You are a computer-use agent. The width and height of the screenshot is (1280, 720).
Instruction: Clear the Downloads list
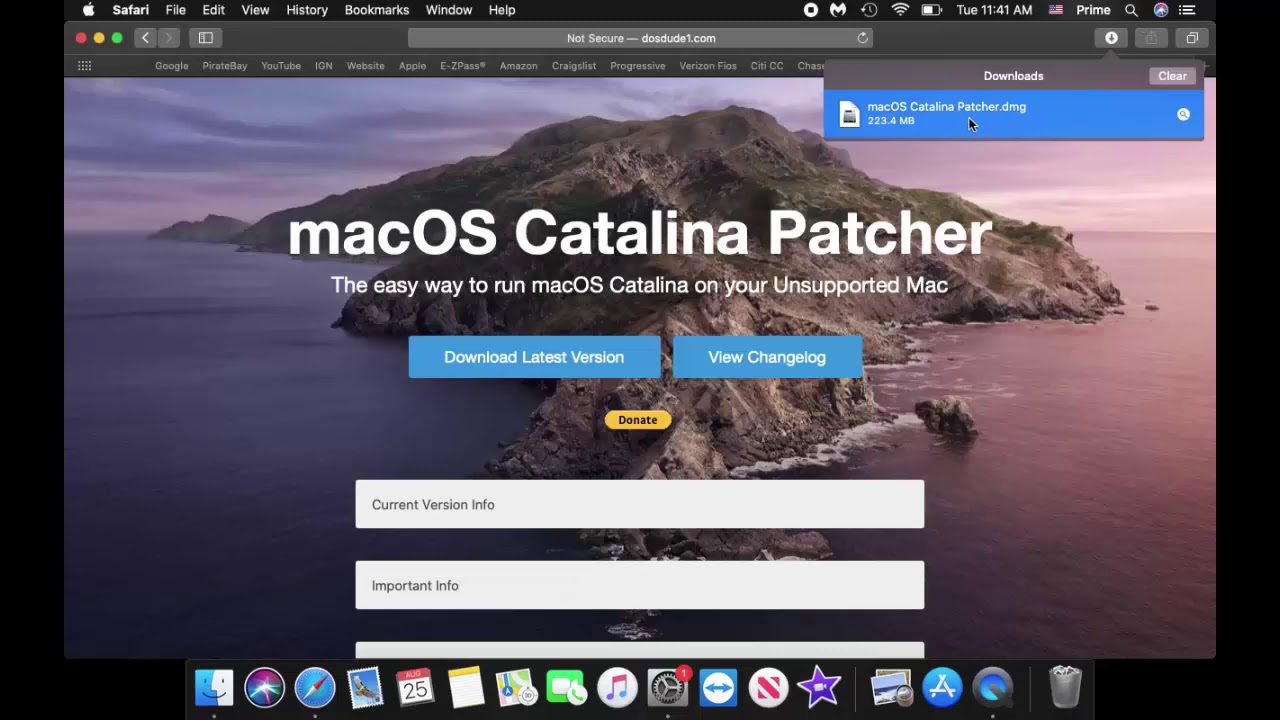(x=1172, y=76)
